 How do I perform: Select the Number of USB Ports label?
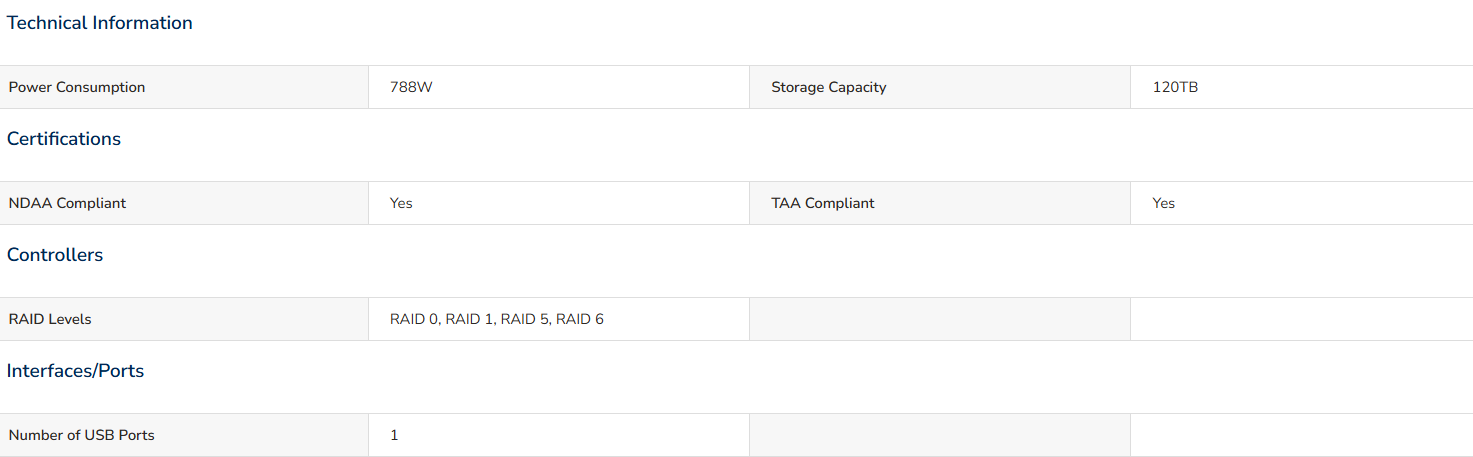pyautogui.click(x=81, y=435)
